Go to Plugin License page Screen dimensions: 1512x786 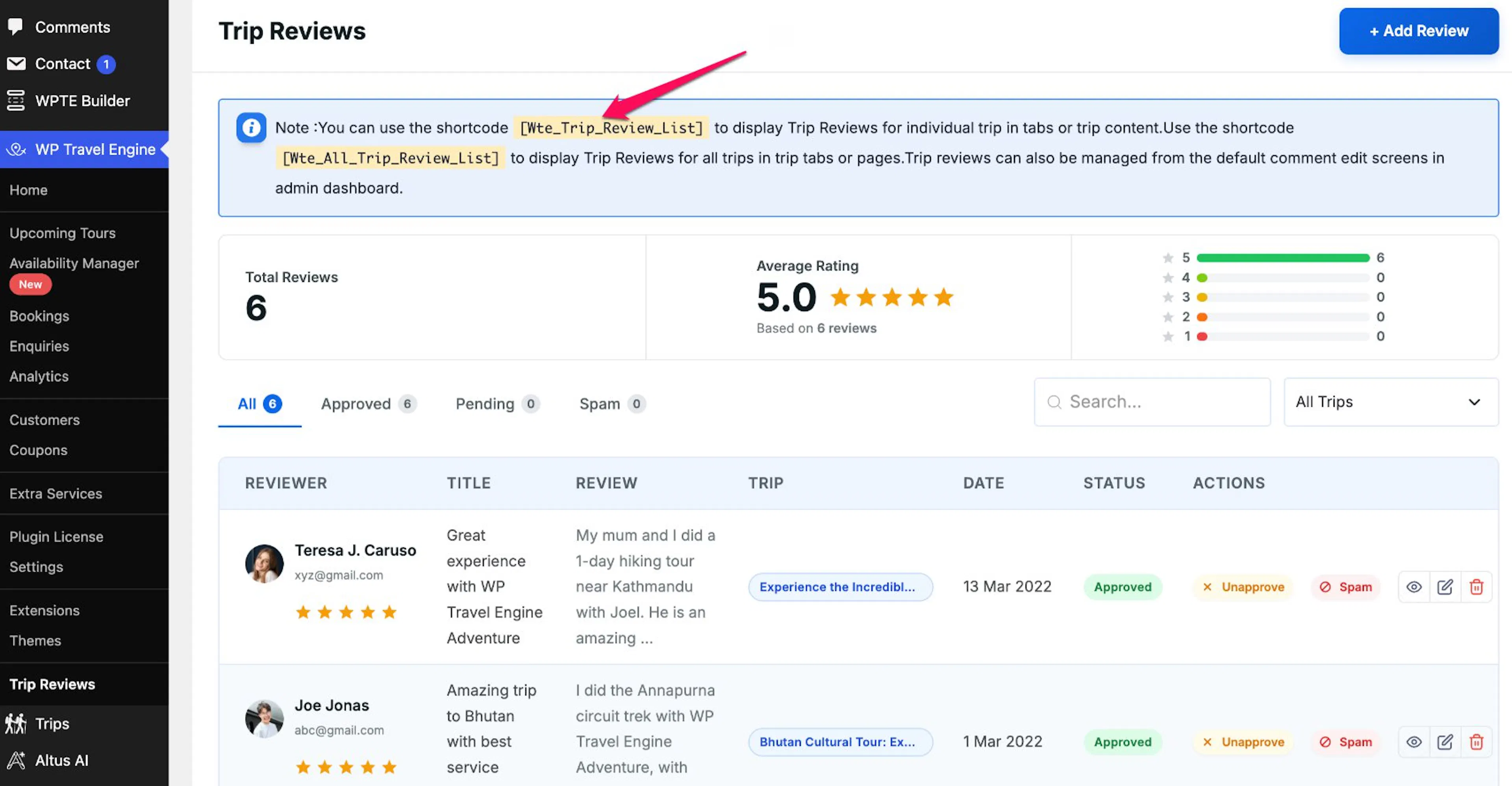coord(56,536)
